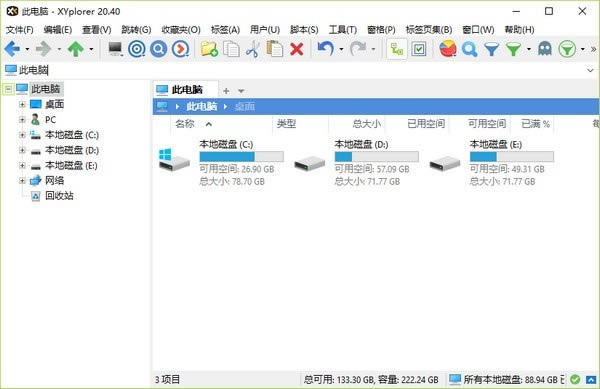Go back with the blue Back arrow
The width and height of the screenshot is (600, 389).
[x=12, y=49]
